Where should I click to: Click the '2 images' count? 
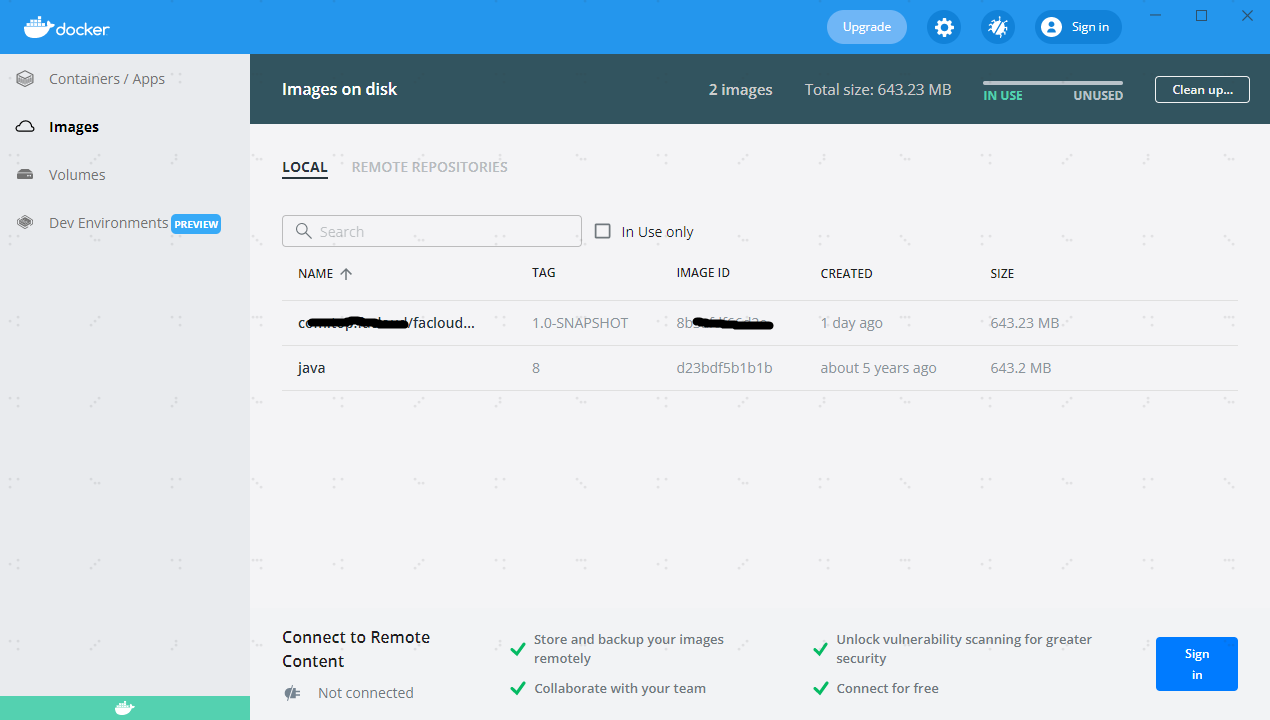(741, 90)
